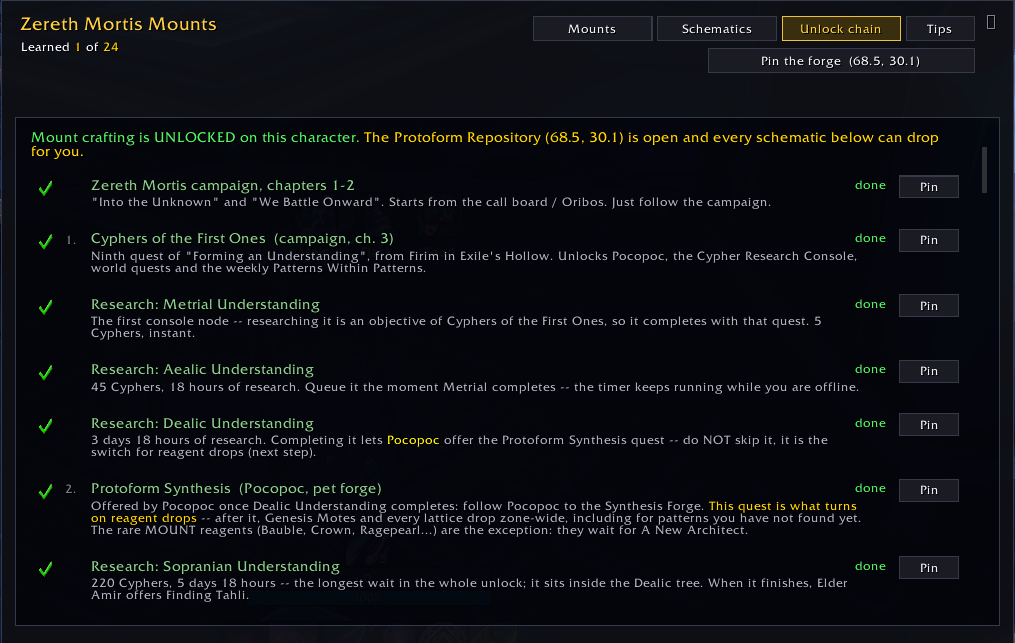Click the checkmark beside Dealic Understanding
This screenshot has height=643, width=1015.
click(x=45, y=426)
